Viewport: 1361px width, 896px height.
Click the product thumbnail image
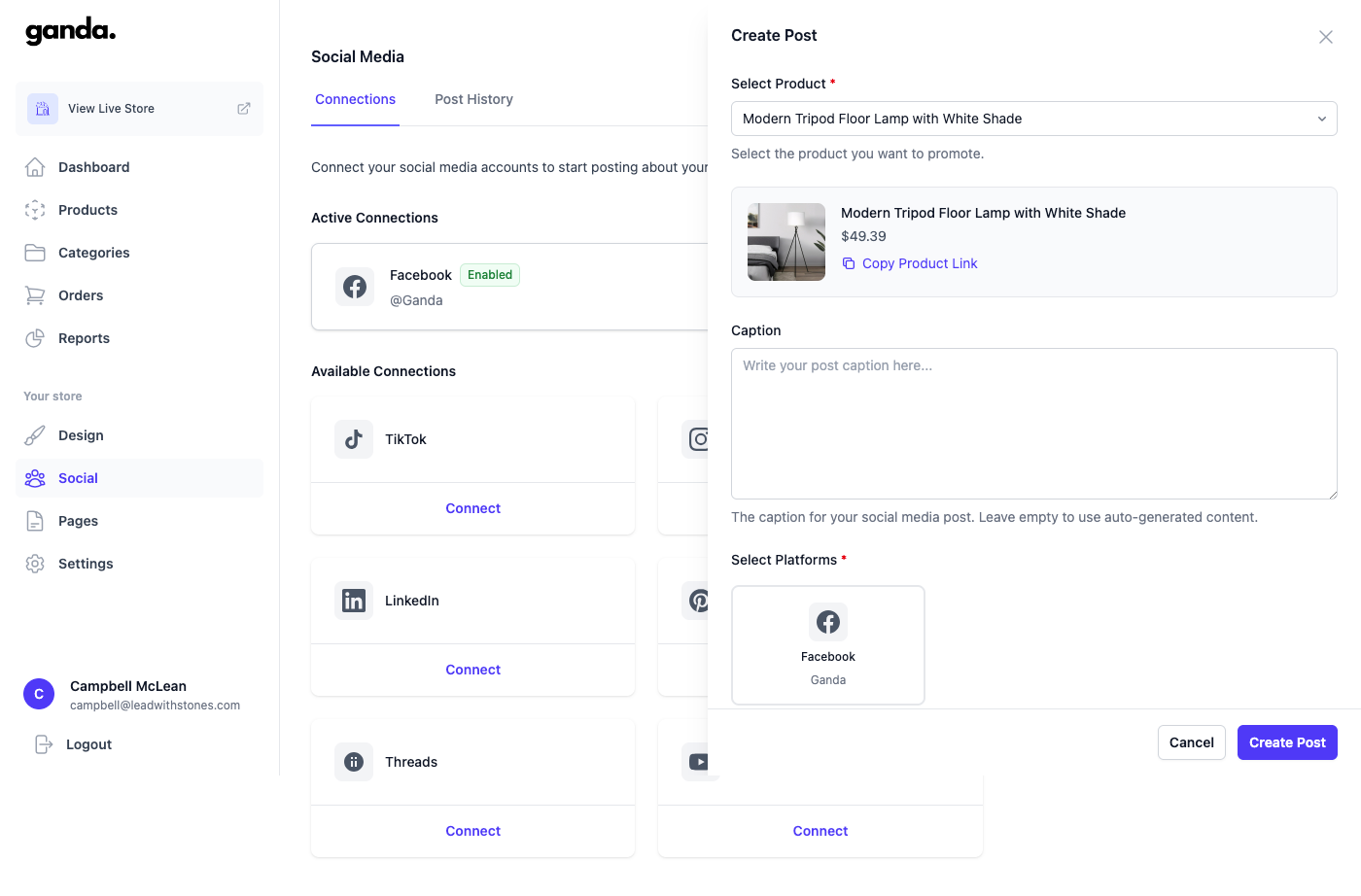(785, 241)
